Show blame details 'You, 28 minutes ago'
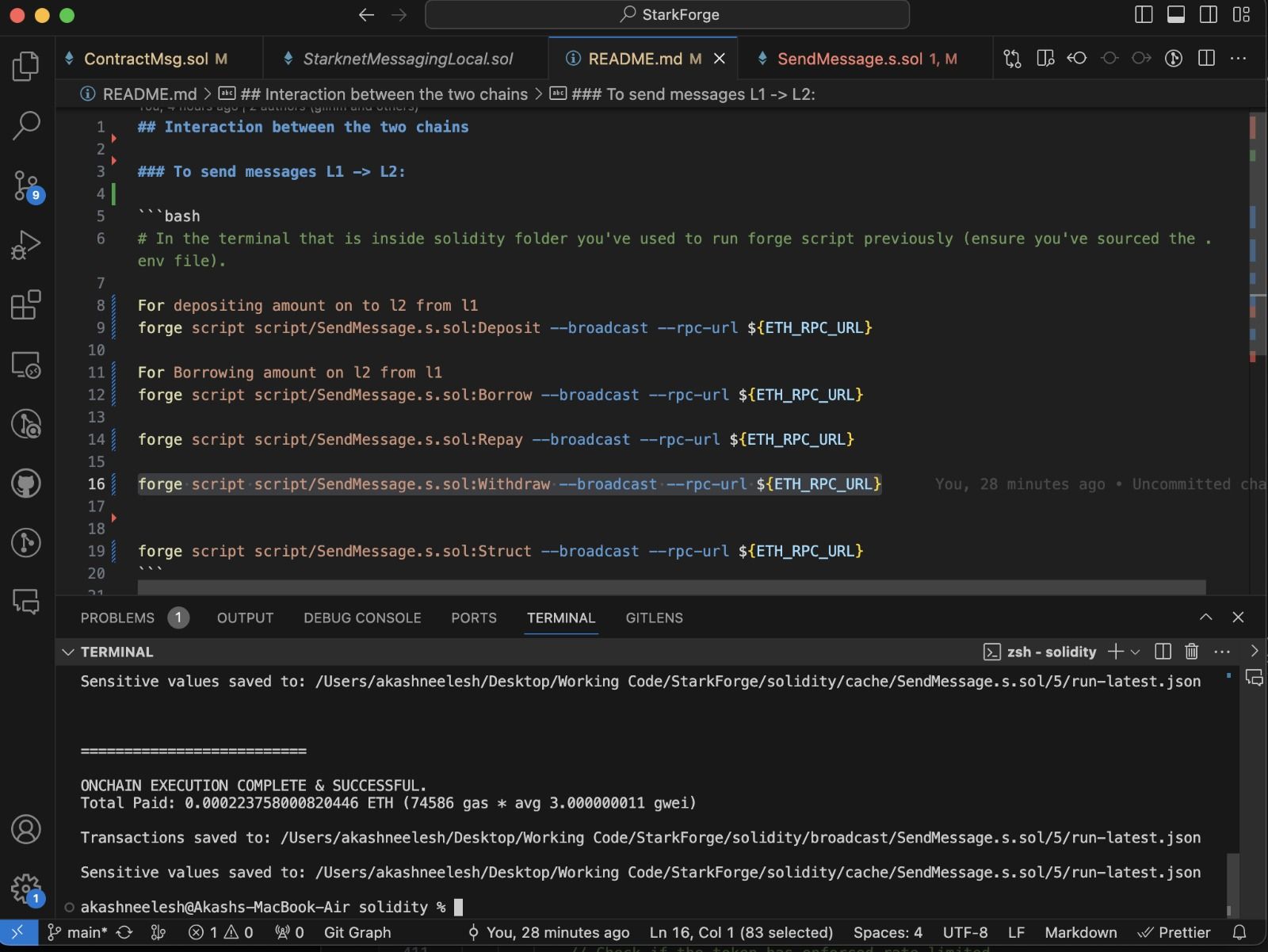The width and height of the screenshot is (1268, 952). point(548,932)
